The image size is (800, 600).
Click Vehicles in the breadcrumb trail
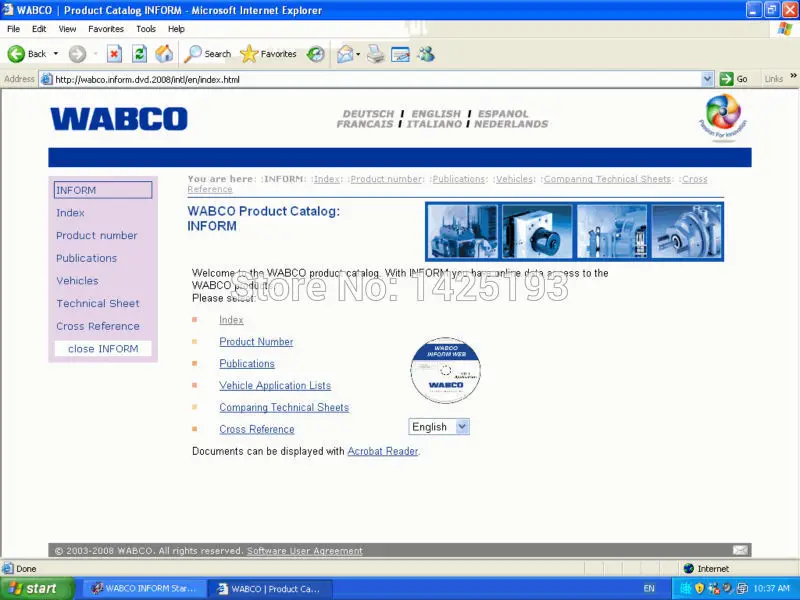pyautogui.click(x=514, y=179)
